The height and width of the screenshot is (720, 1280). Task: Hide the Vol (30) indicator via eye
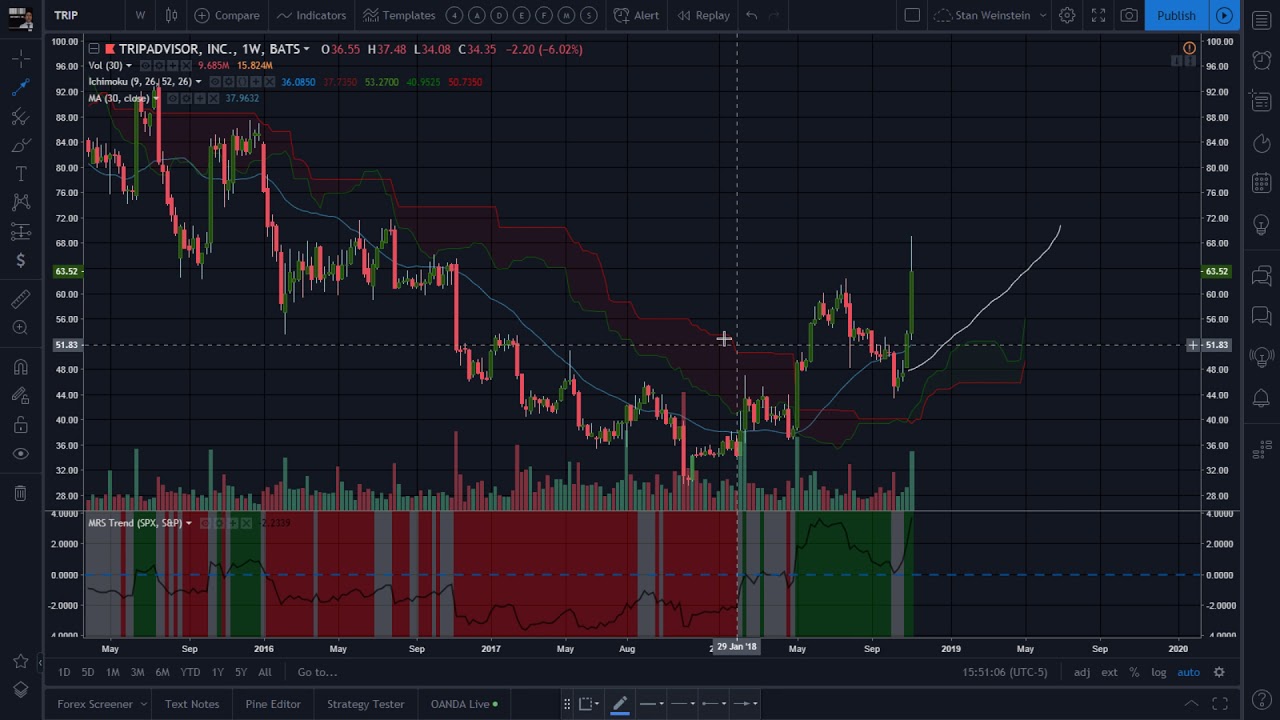tap(147, 66)
